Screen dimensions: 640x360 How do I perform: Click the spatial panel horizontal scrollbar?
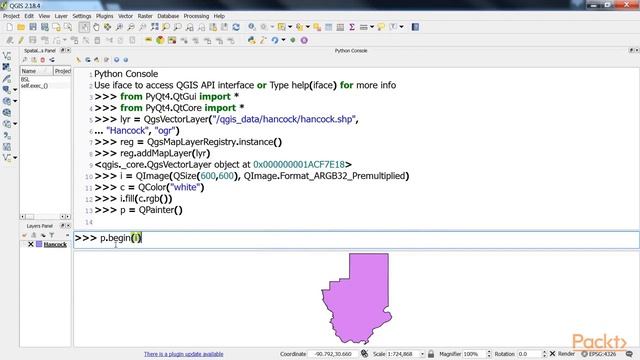pyautogui.click(x=45, y=217)
